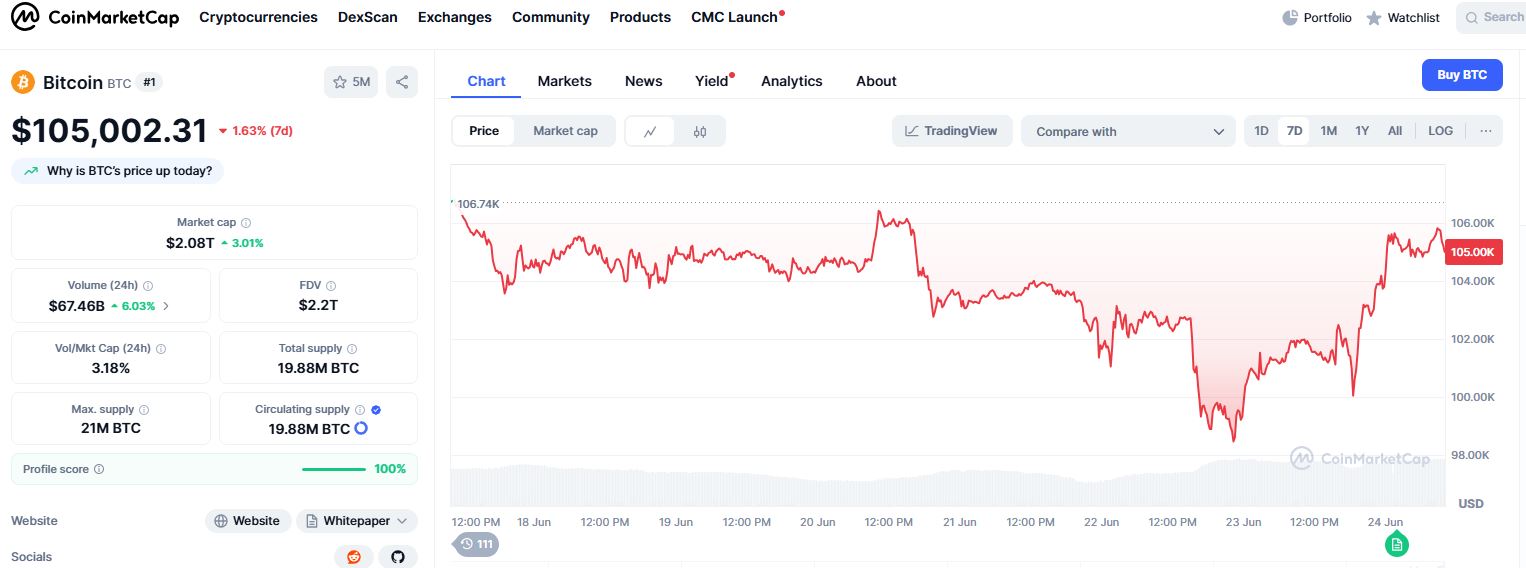Switch to the News tab
This screenshot has width=1526, height=568.
click(x=644, y=81)
